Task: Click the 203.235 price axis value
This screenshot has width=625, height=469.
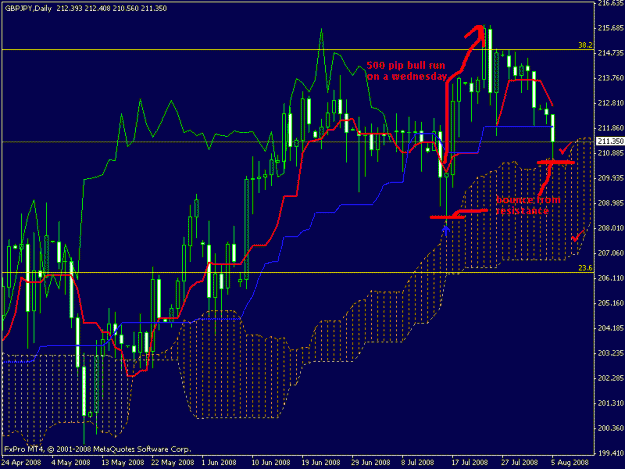Action: point(611,353)
